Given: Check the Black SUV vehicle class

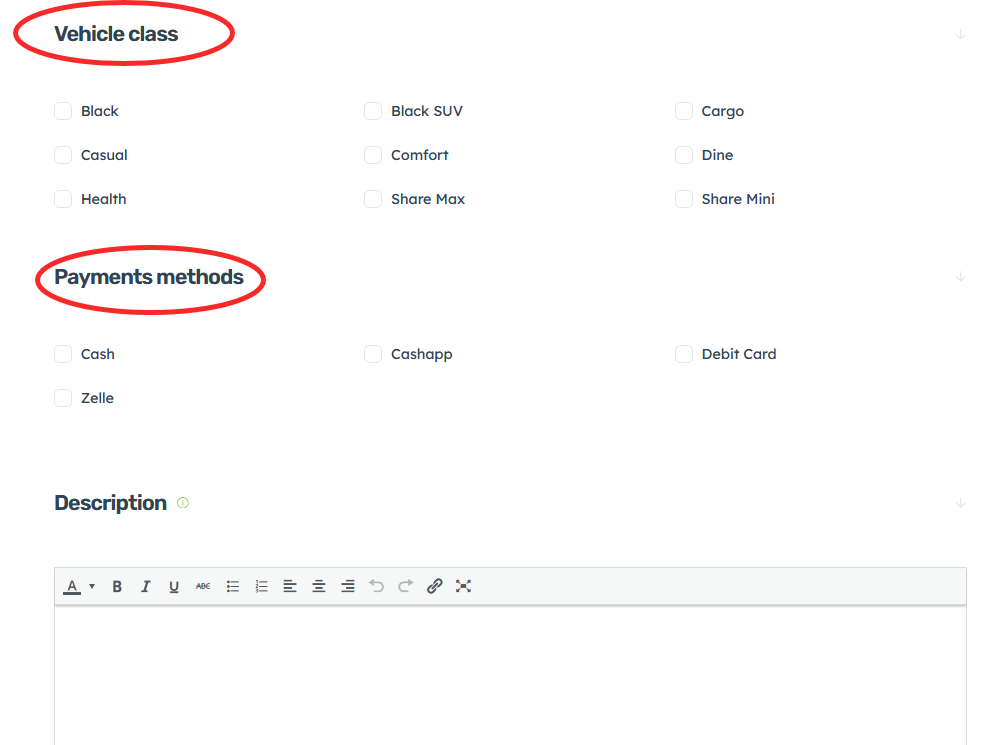Looking at the screenshot, I should (x=373, y=111).
